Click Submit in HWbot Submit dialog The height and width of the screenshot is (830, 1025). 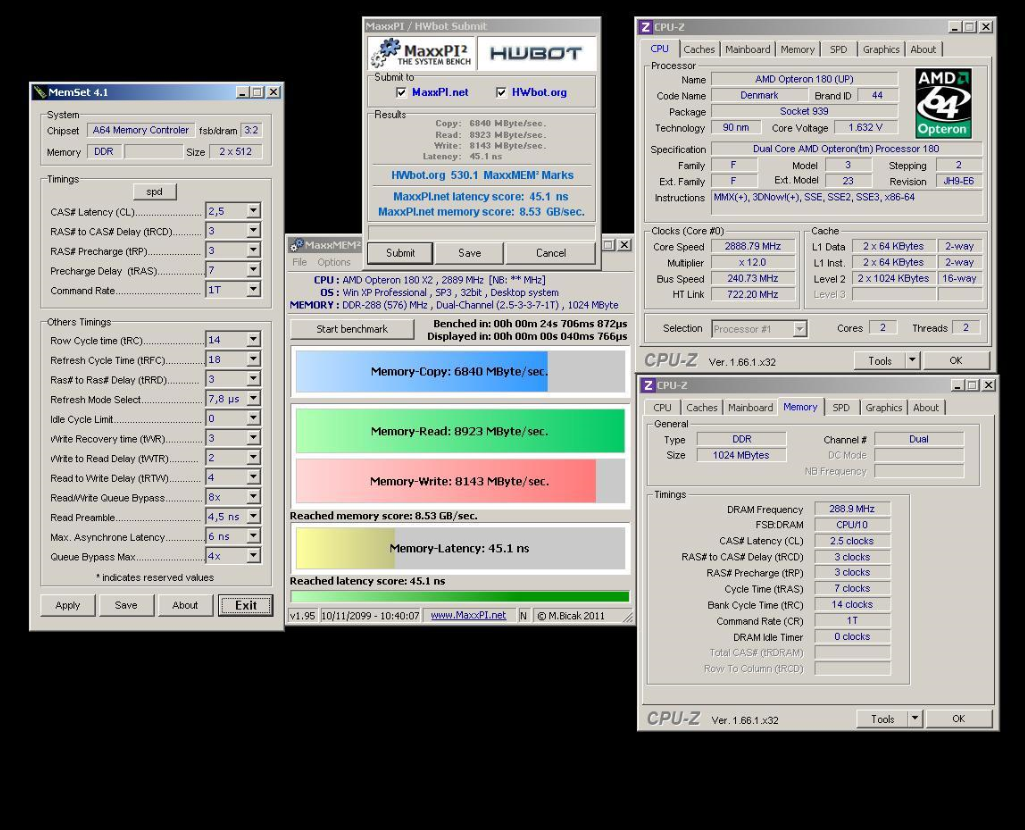click(x=399, y=253)
